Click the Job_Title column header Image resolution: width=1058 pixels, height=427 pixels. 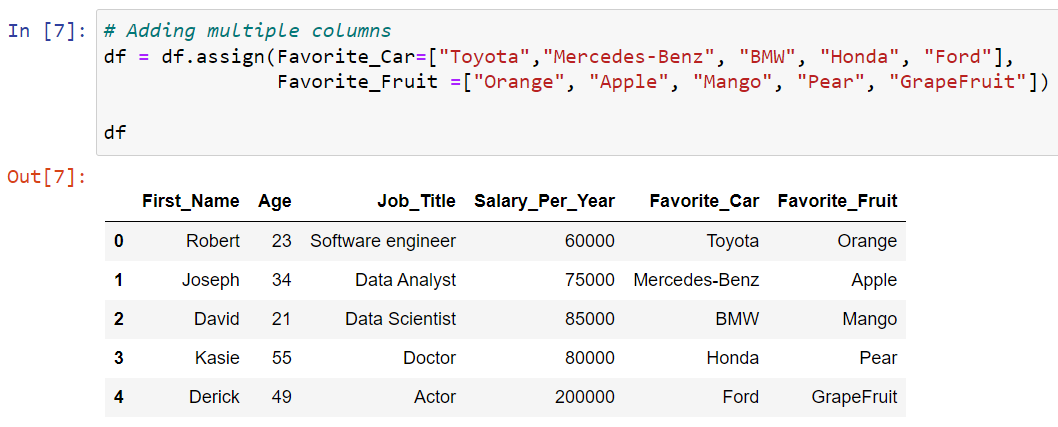point(416,200)
